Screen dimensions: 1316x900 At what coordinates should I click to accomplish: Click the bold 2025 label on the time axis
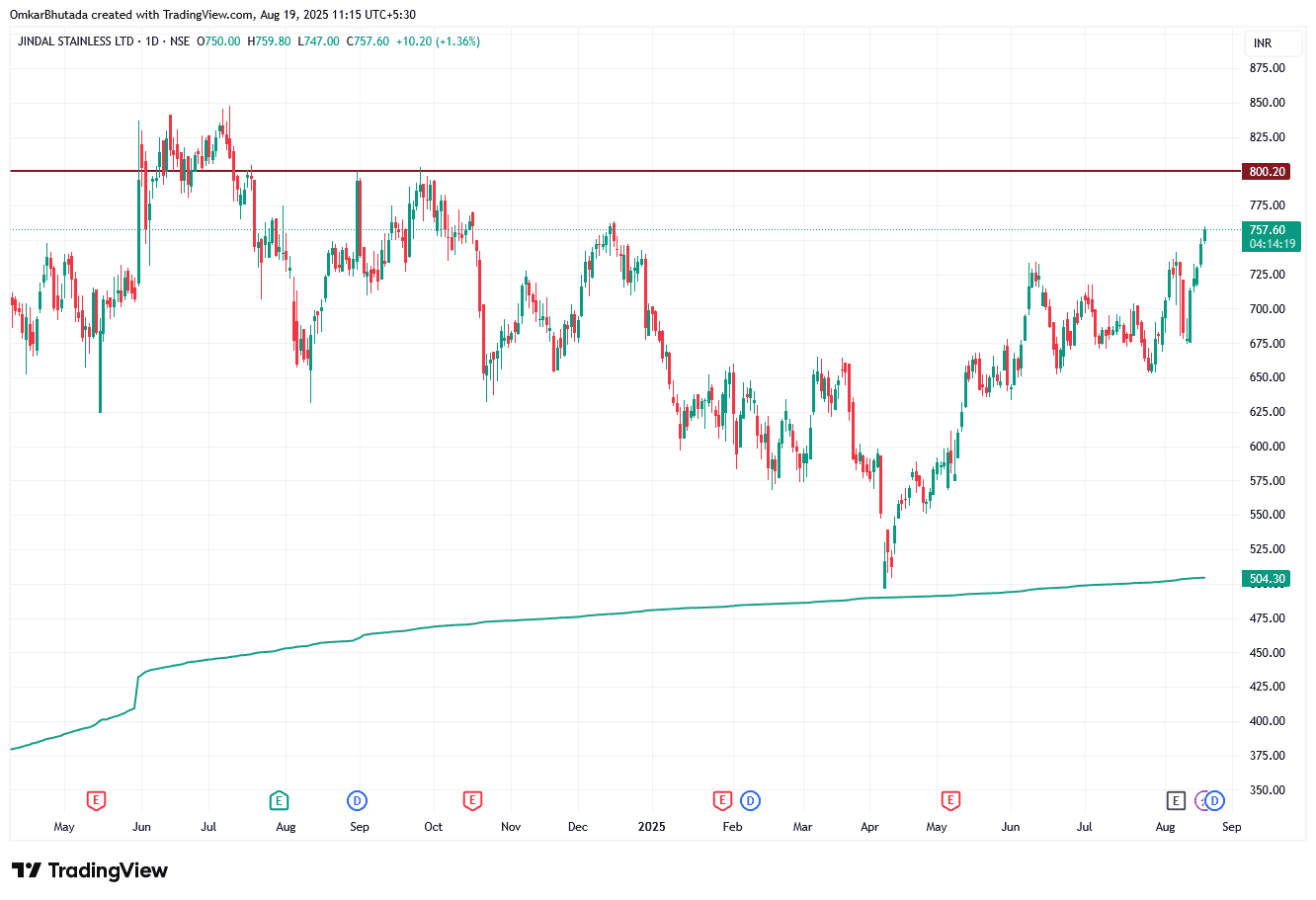pyautogui.click(x=651, y=827)
